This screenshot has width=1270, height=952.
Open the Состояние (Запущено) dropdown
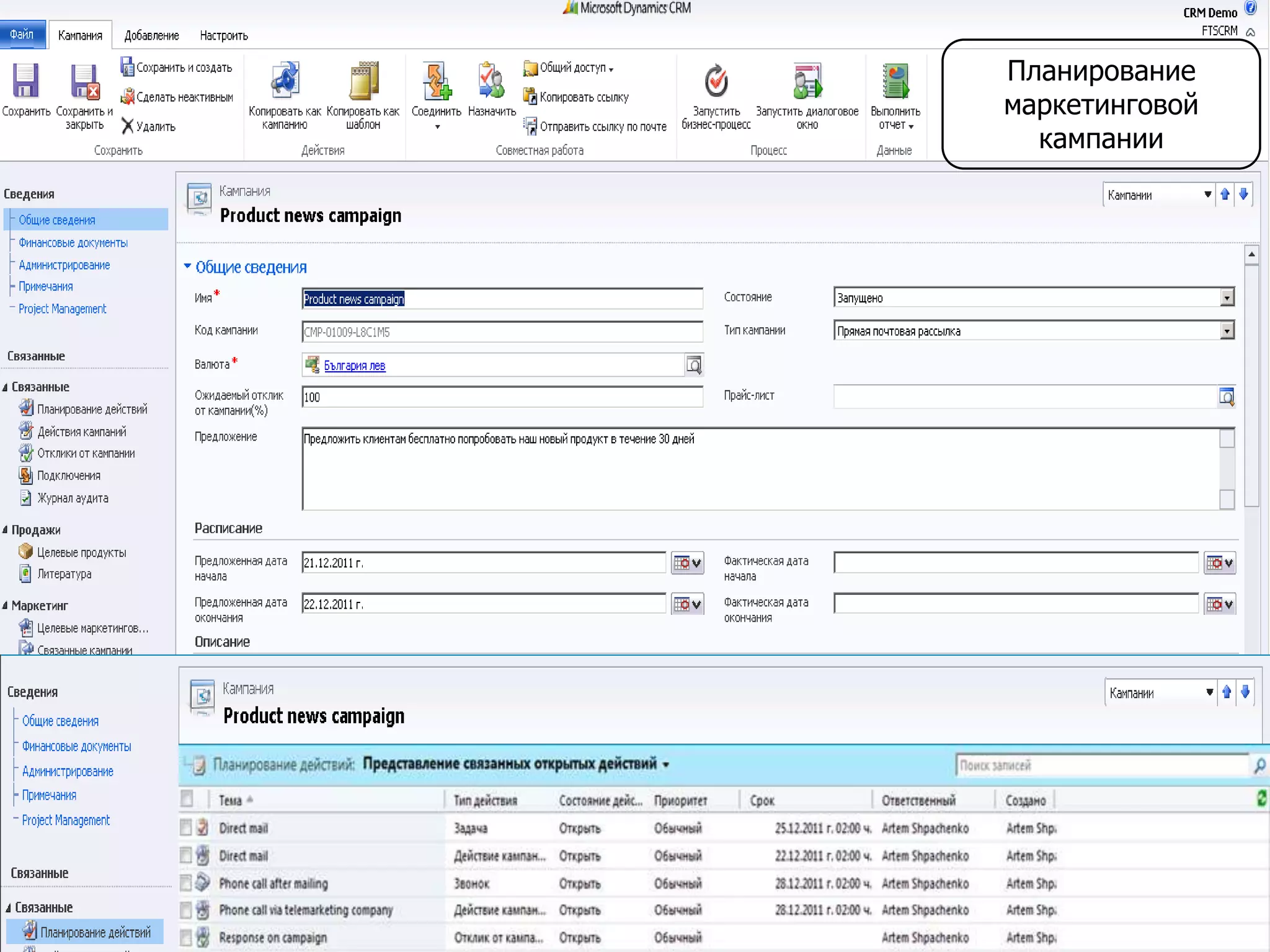click(x=1227, y=298)
